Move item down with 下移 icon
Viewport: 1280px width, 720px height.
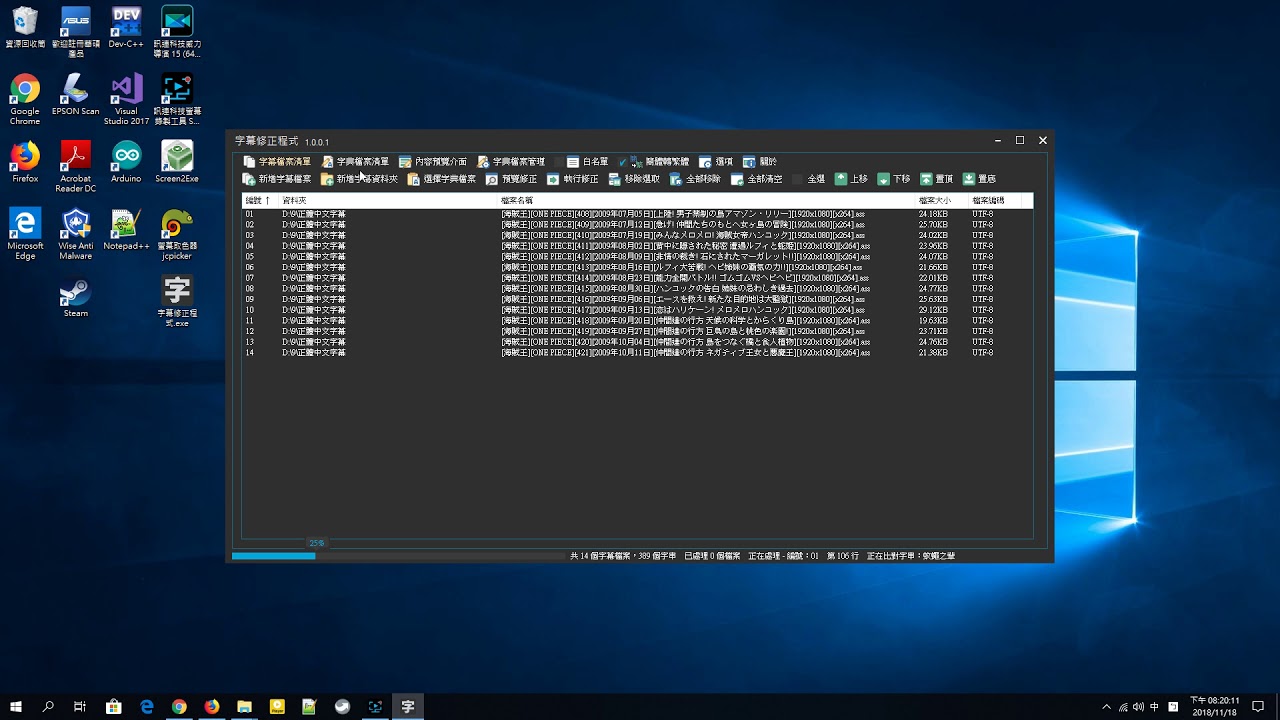884,179
